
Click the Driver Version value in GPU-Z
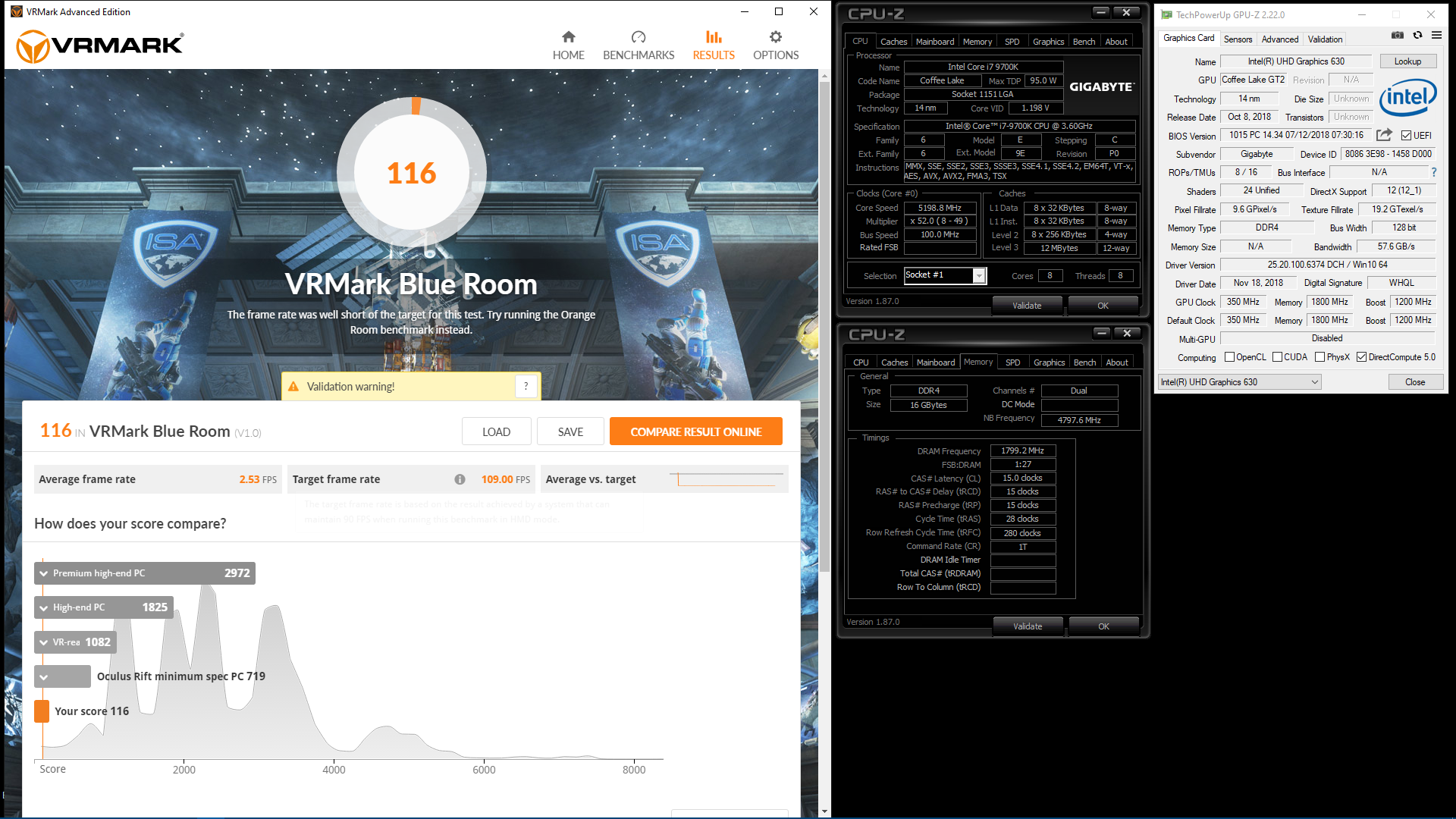1327,265
